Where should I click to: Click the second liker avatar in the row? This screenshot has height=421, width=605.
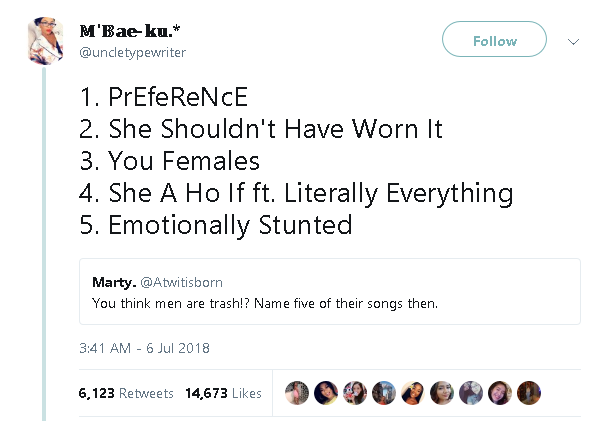[x=326, y=393]
